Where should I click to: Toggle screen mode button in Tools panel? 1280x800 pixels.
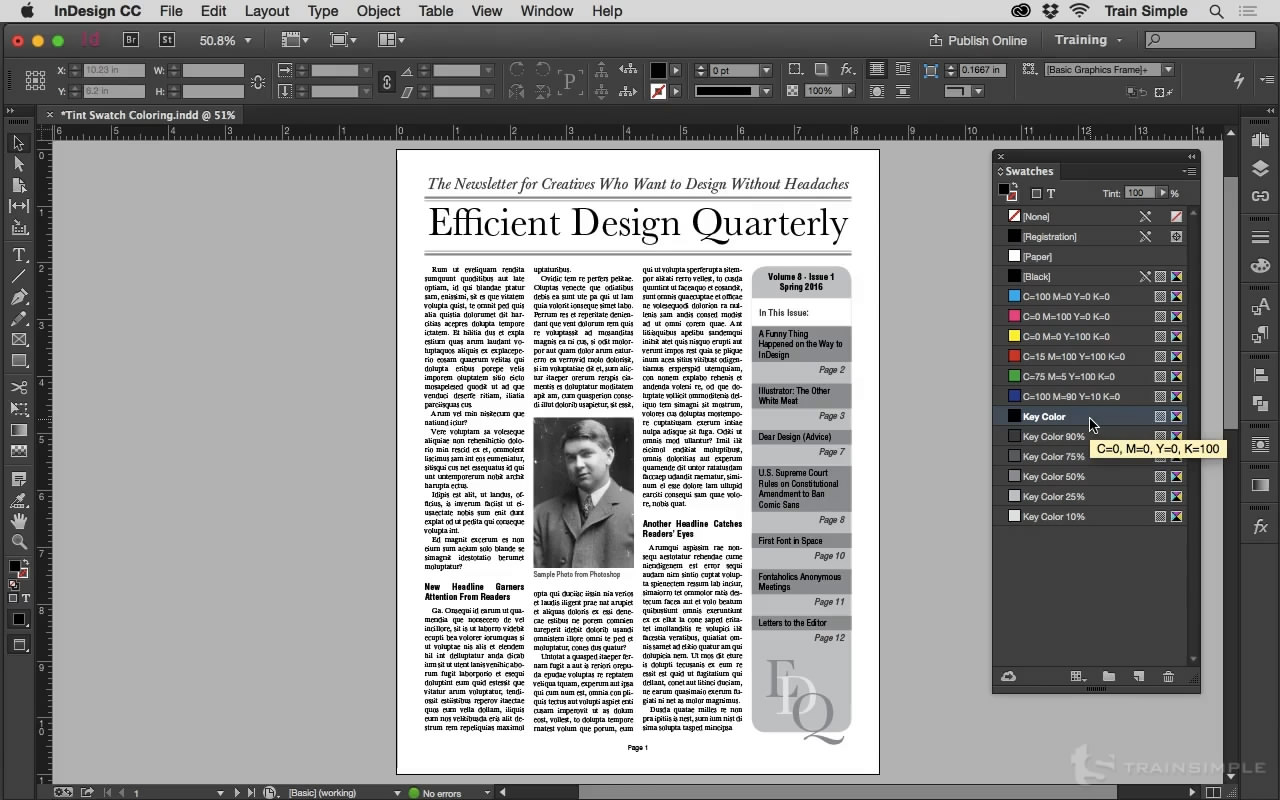[18, 646]
